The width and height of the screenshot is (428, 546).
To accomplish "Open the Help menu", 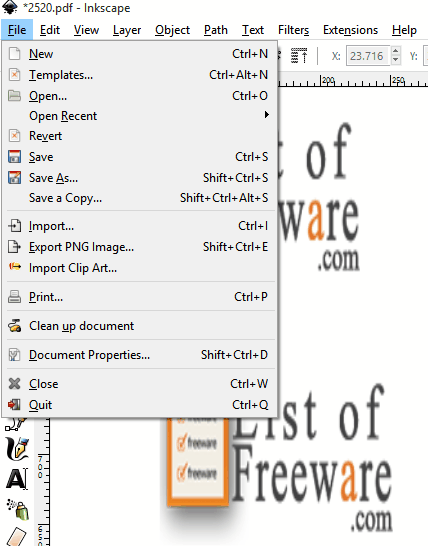I will (404, 30).
